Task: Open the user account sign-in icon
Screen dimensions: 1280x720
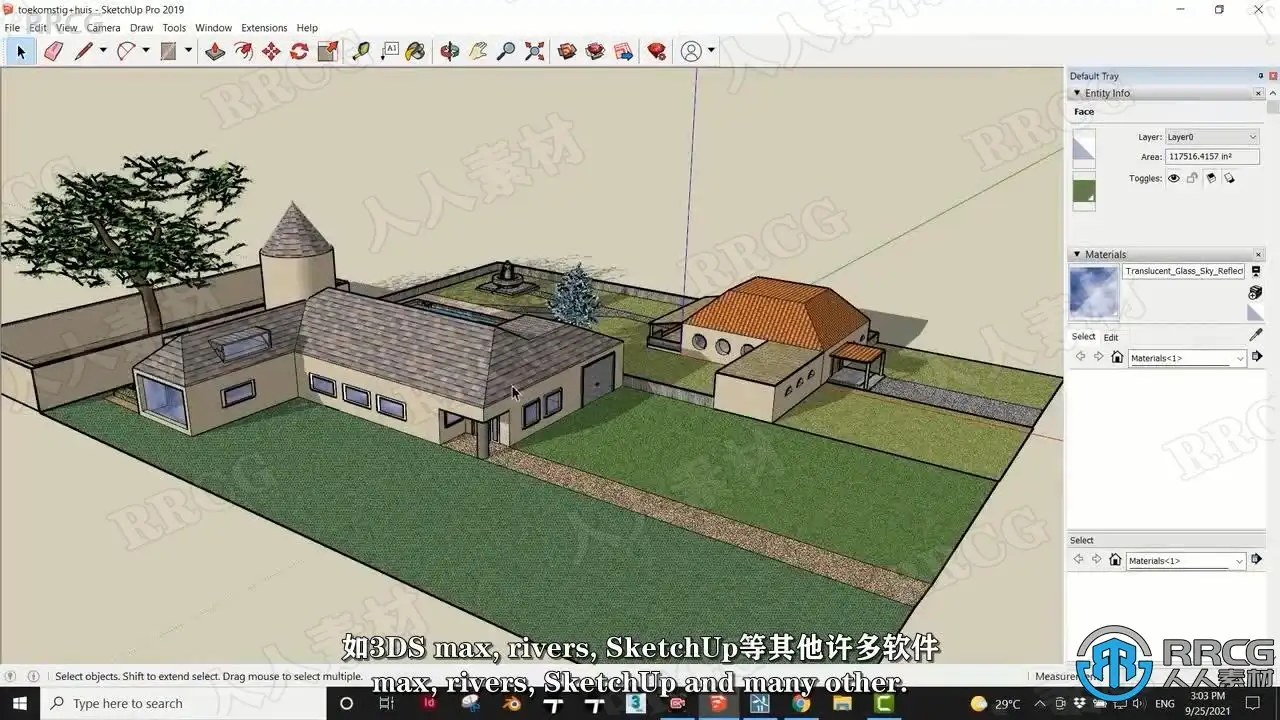Action: coord(691,51)
